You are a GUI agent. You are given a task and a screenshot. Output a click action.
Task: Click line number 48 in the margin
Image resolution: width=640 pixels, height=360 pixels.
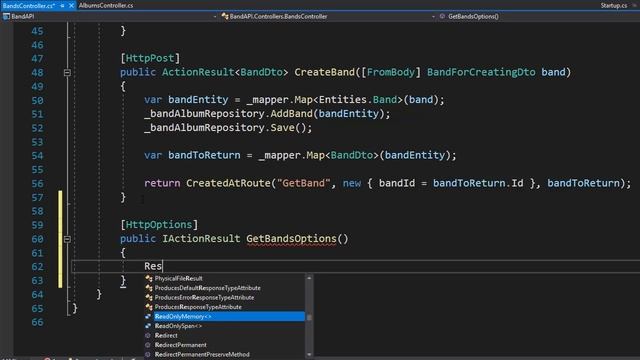click(x=37, y=72)
